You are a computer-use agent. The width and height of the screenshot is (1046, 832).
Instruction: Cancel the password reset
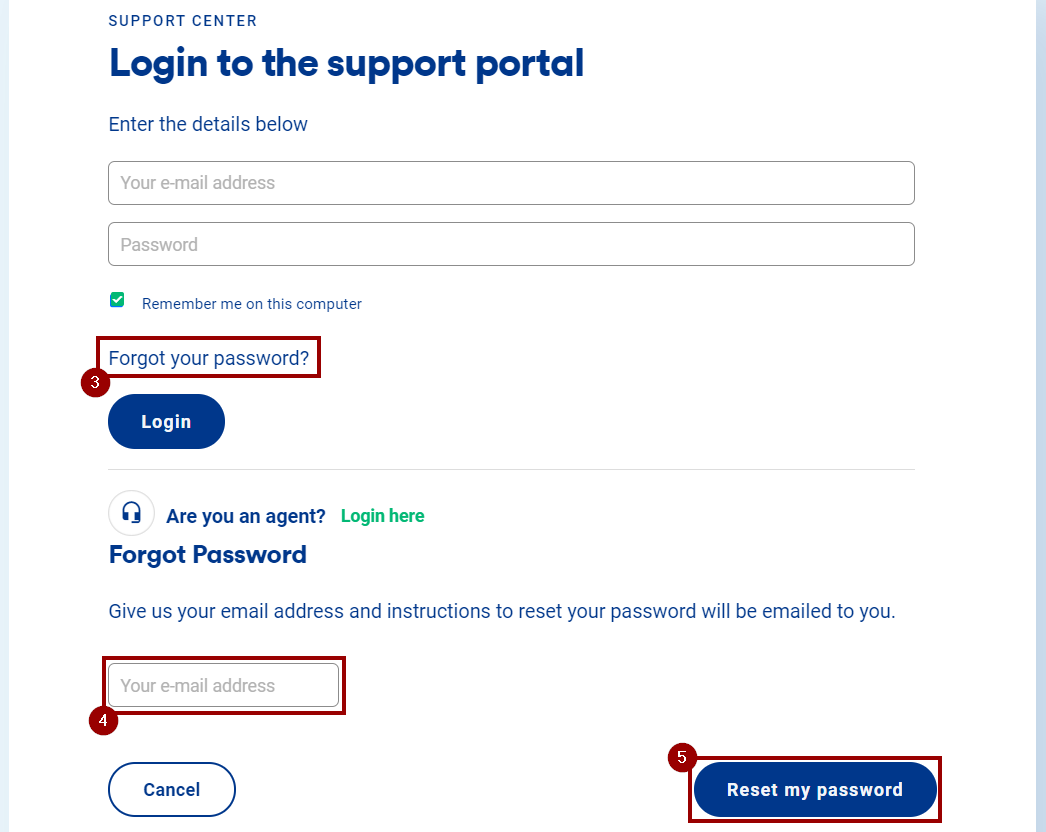coord(171,790)
